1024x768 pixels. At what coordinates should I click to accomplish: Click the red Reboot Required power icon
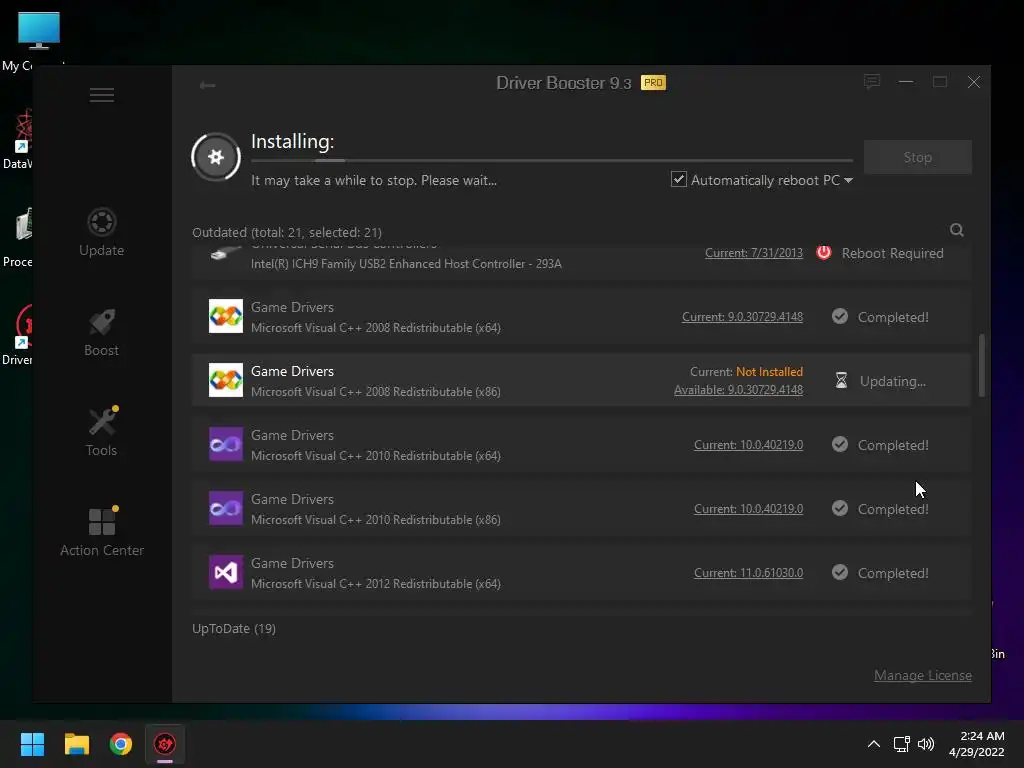824,253
